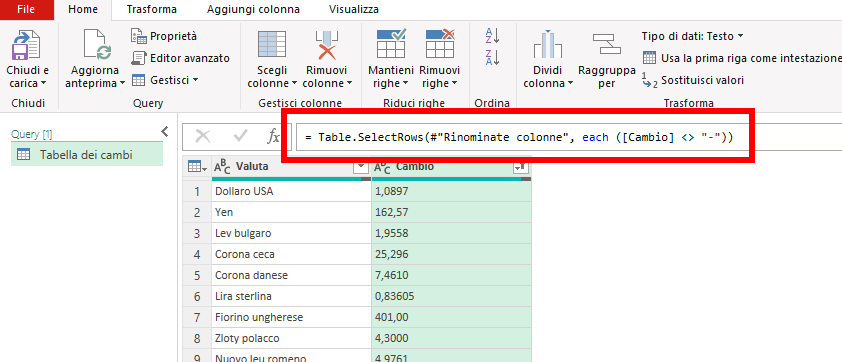Click the Rimuovi righe icon
The image size is (842, 362).
pos(440,44)
